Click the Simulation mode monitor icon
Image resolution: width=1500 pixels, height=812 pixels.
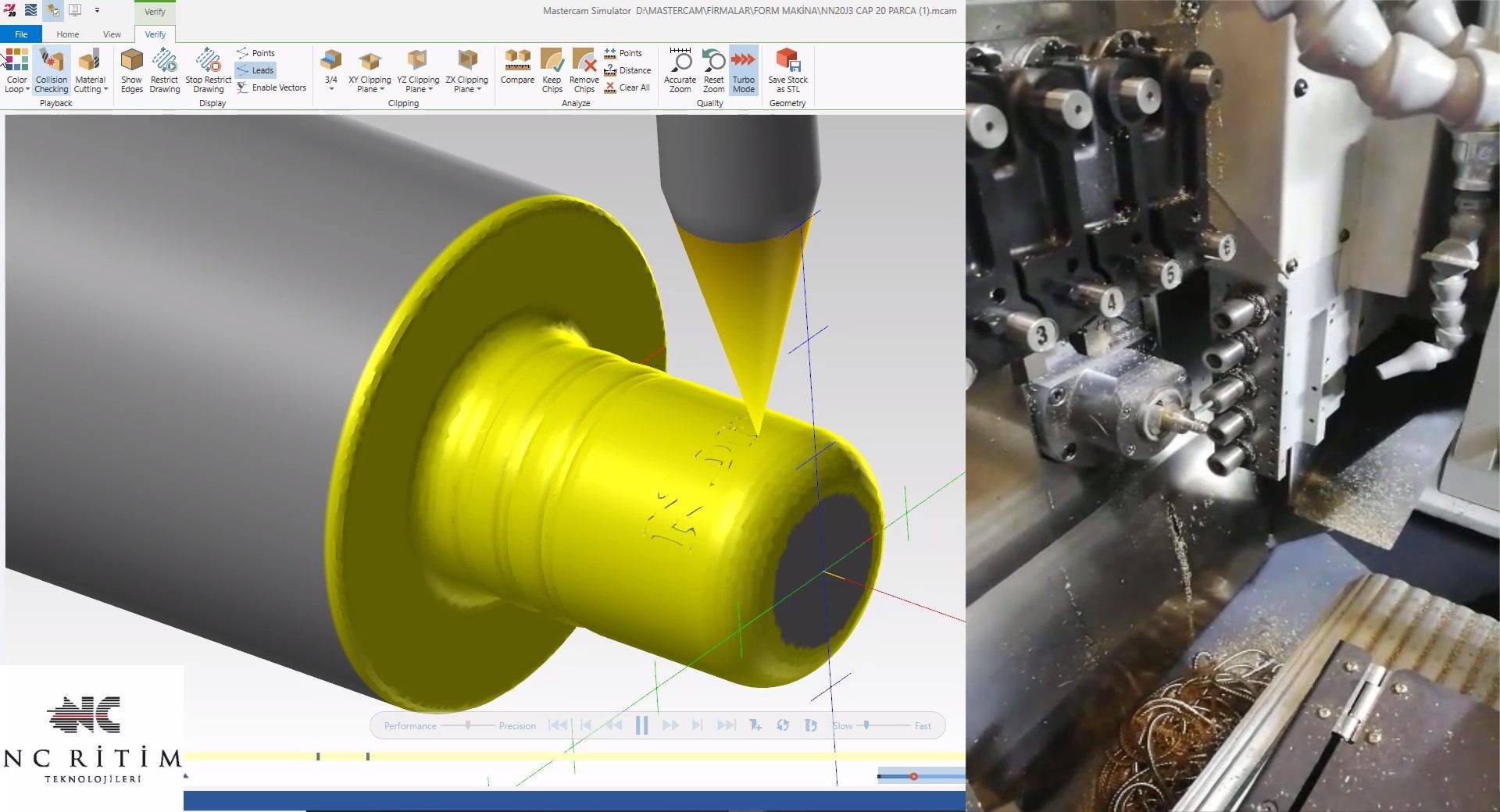tap(75, 10)
